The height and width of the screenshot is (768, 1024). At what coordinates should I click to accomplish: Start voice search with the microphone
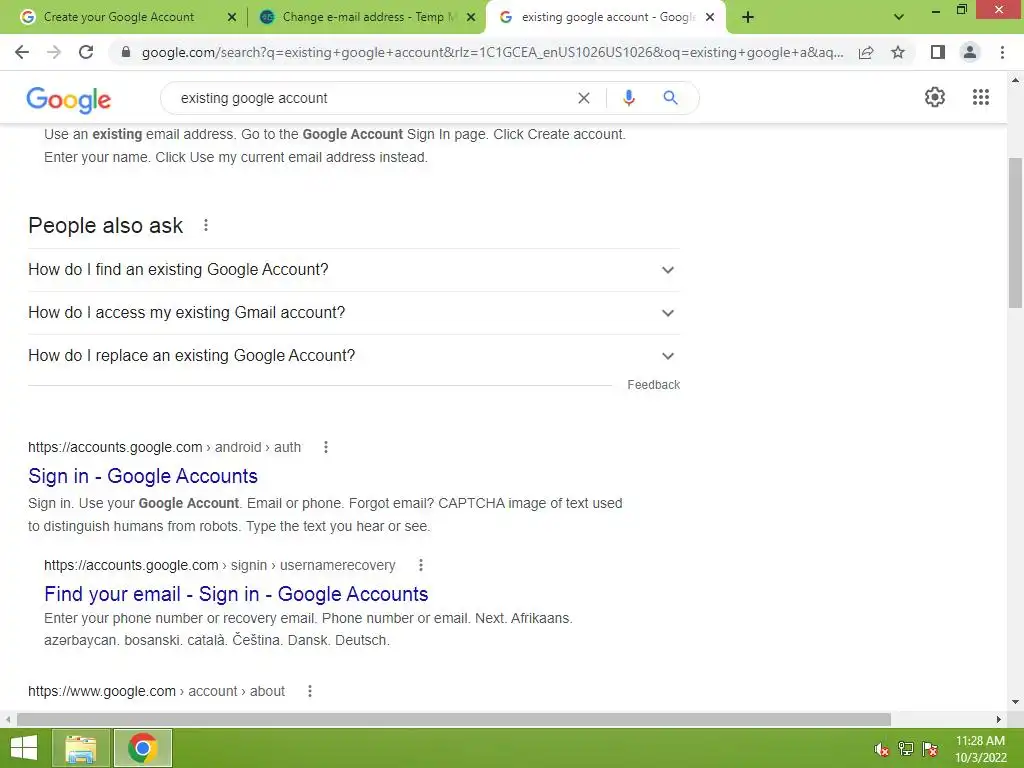point(628,98)
